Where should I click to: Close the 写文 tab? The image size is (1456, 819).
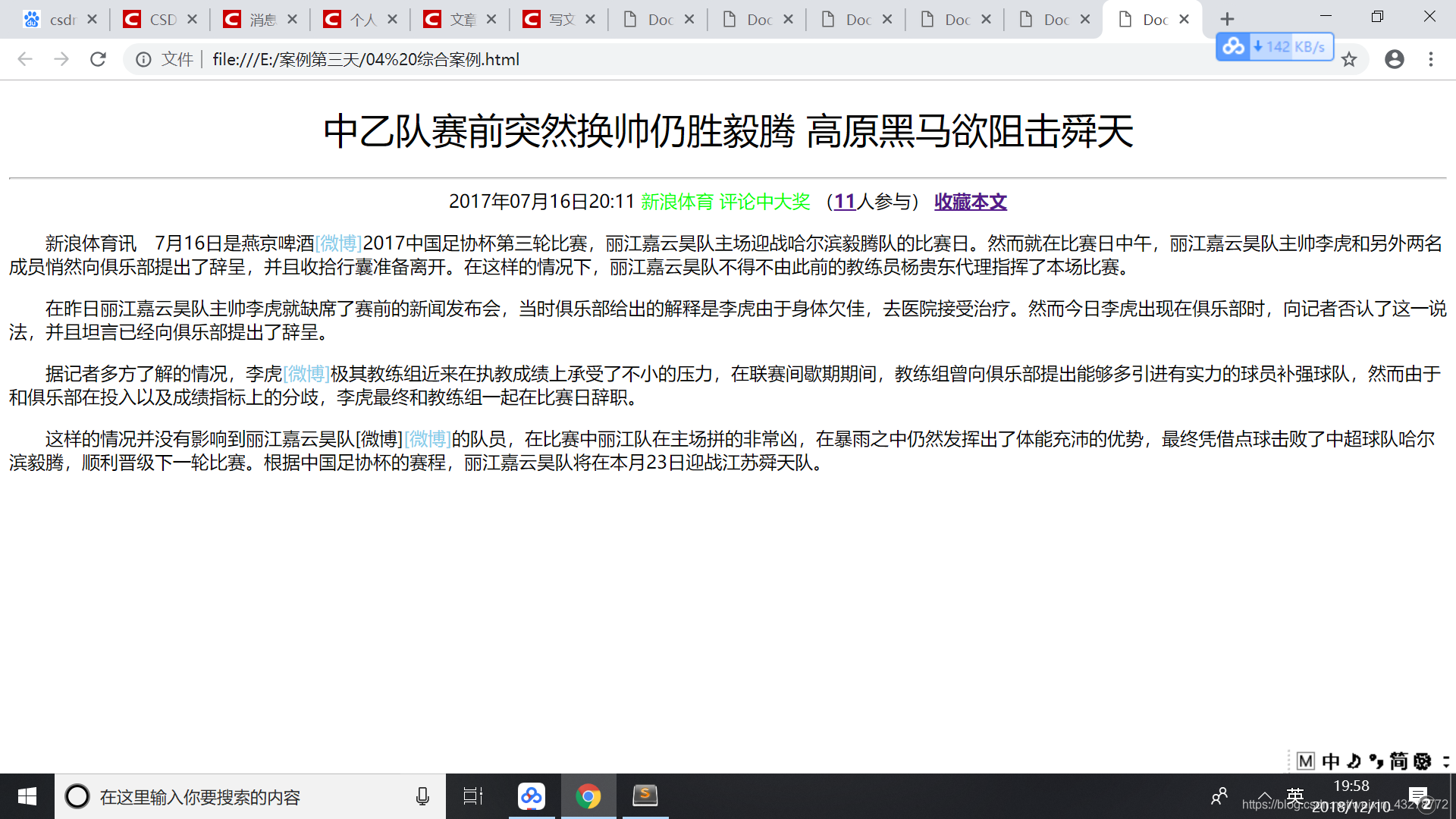(x=591, y=19)
